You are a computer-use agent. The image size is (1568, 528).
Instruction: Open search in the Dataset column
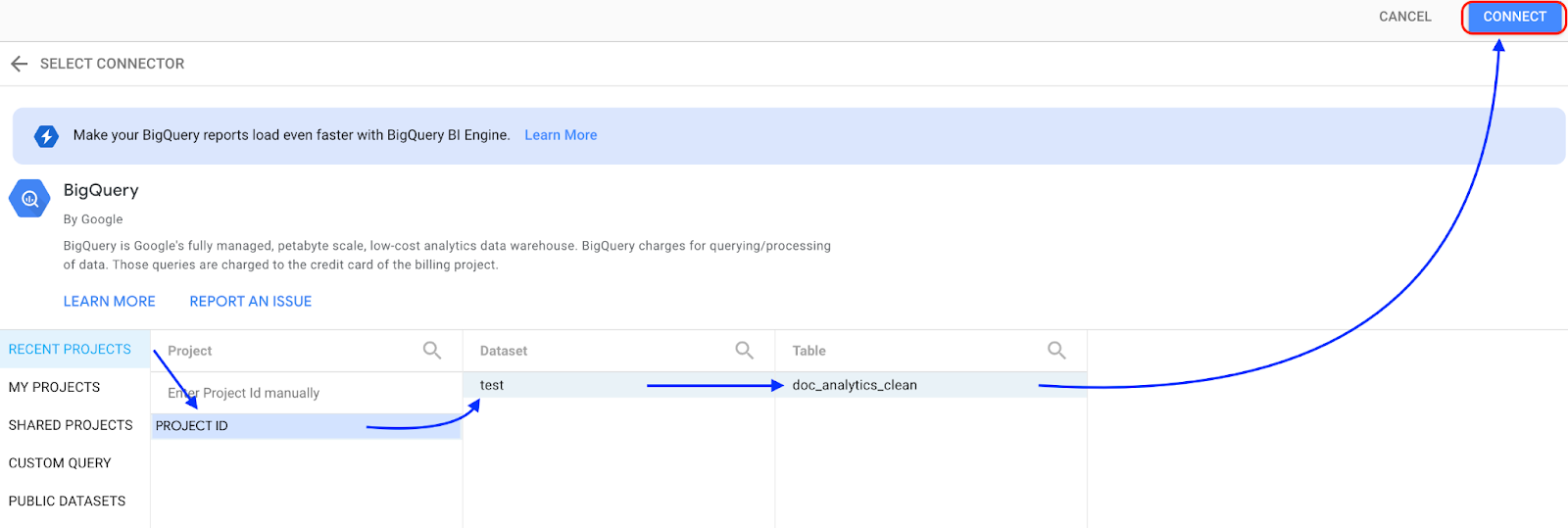tap(744, 351)
